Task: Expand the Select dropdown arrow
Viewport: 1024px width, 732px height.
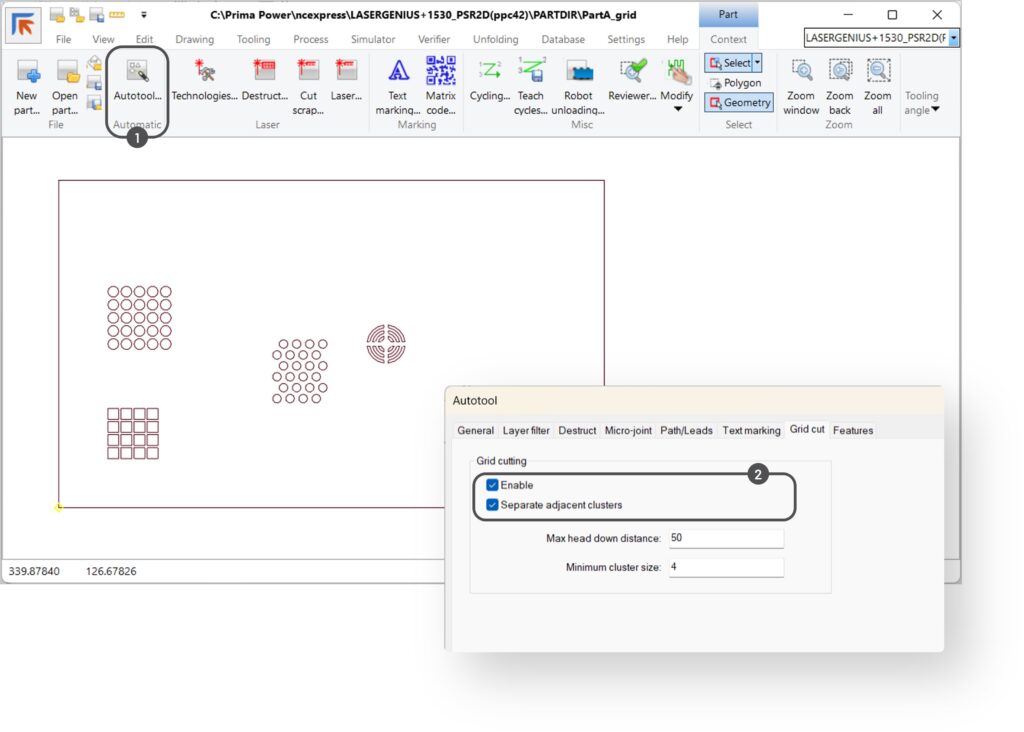Action: [757, 63]
